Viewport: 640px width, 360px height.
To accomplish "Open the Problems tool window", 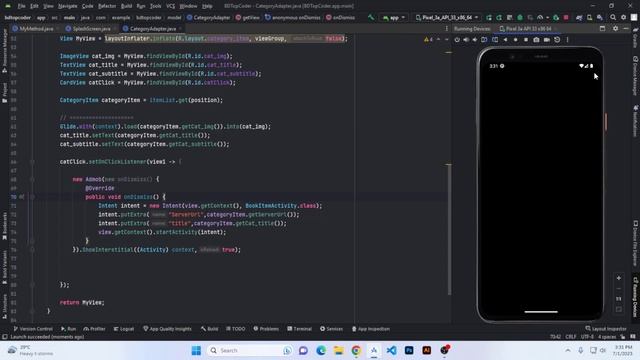I will (x=266, y=329).
